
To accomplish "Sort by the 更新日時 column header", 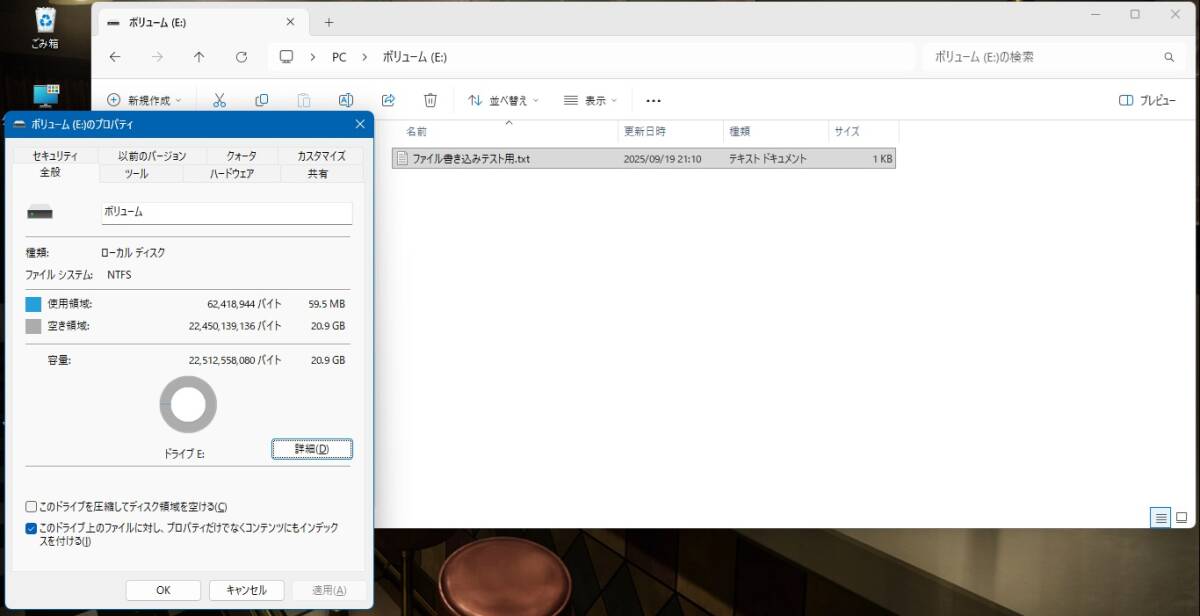I will pos(670,131).
